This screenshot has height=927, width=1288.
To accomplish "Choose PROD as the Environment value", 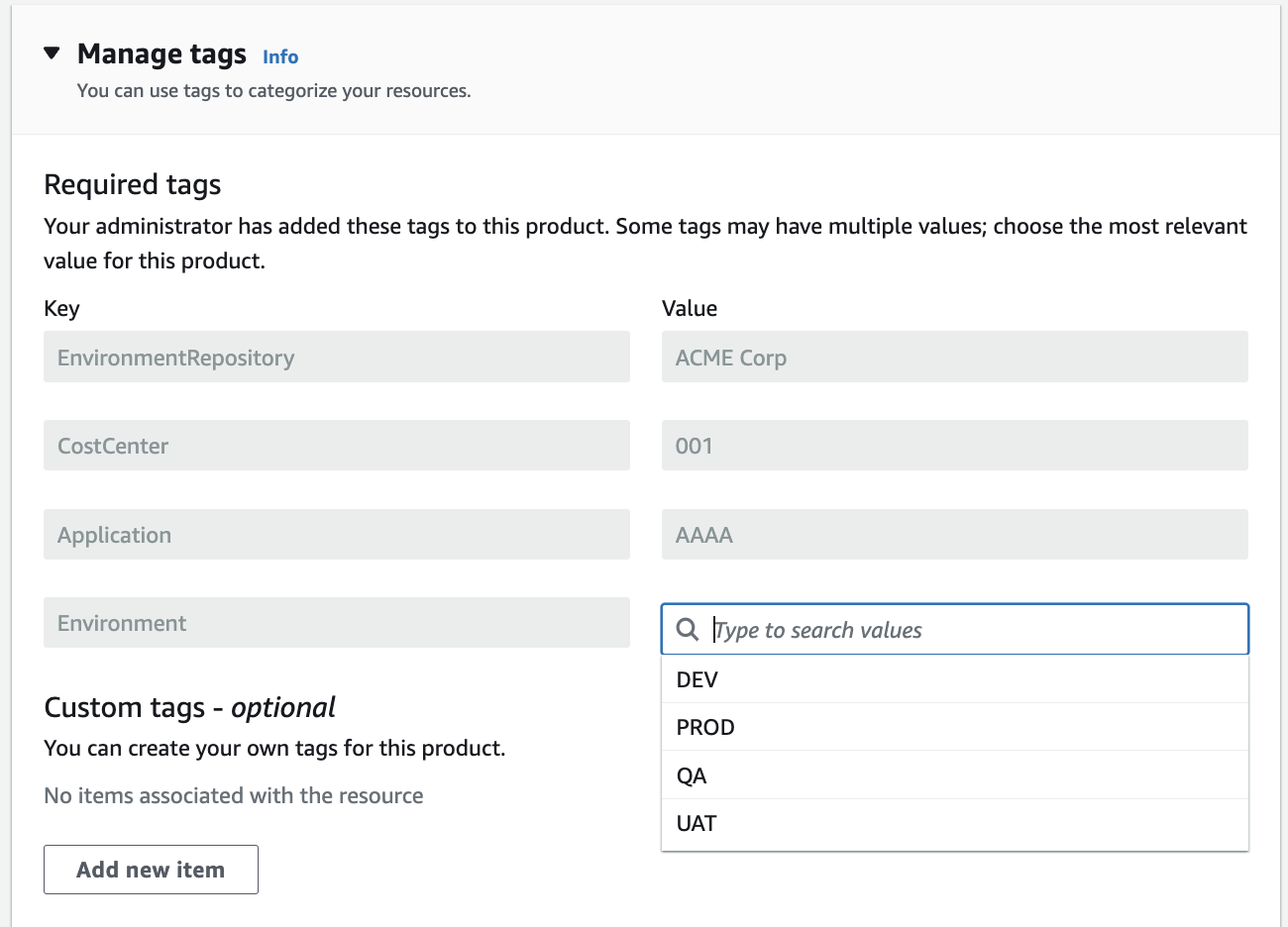I will [x=955, y=727].
